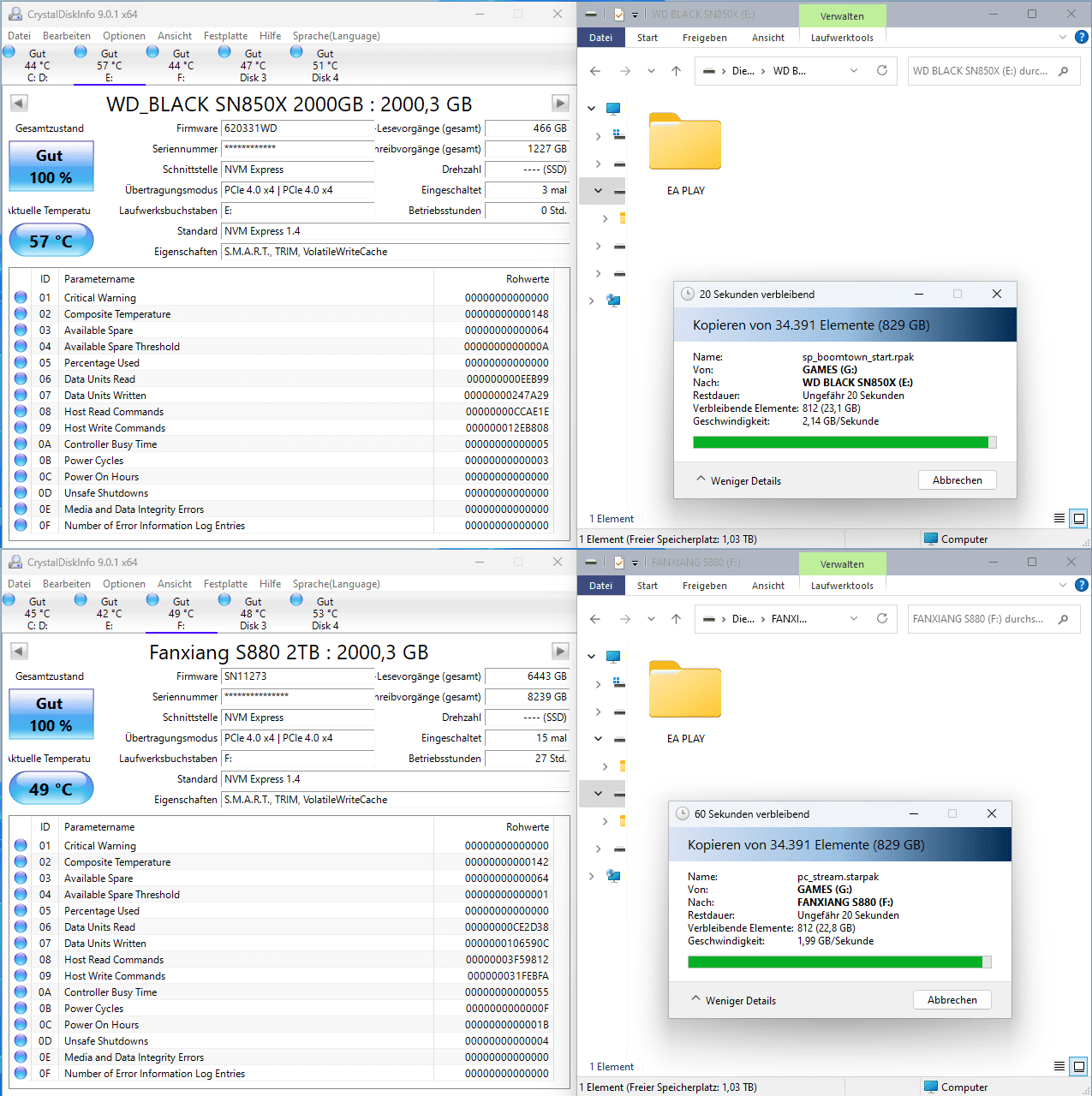Click 57 °C temperature button in WD_BLACK window
The width and height of the screenshot is (1092, 1096).
pyautogui.click(x=51, y=241)
